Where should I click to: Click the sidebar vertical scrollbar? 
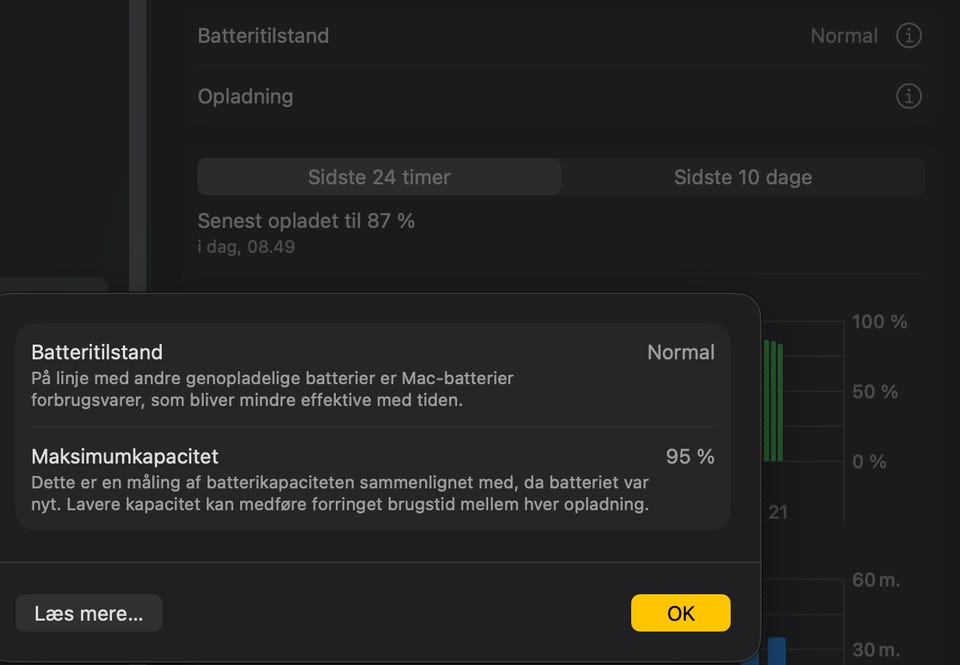pyautogui.click(x=138, y=146)
